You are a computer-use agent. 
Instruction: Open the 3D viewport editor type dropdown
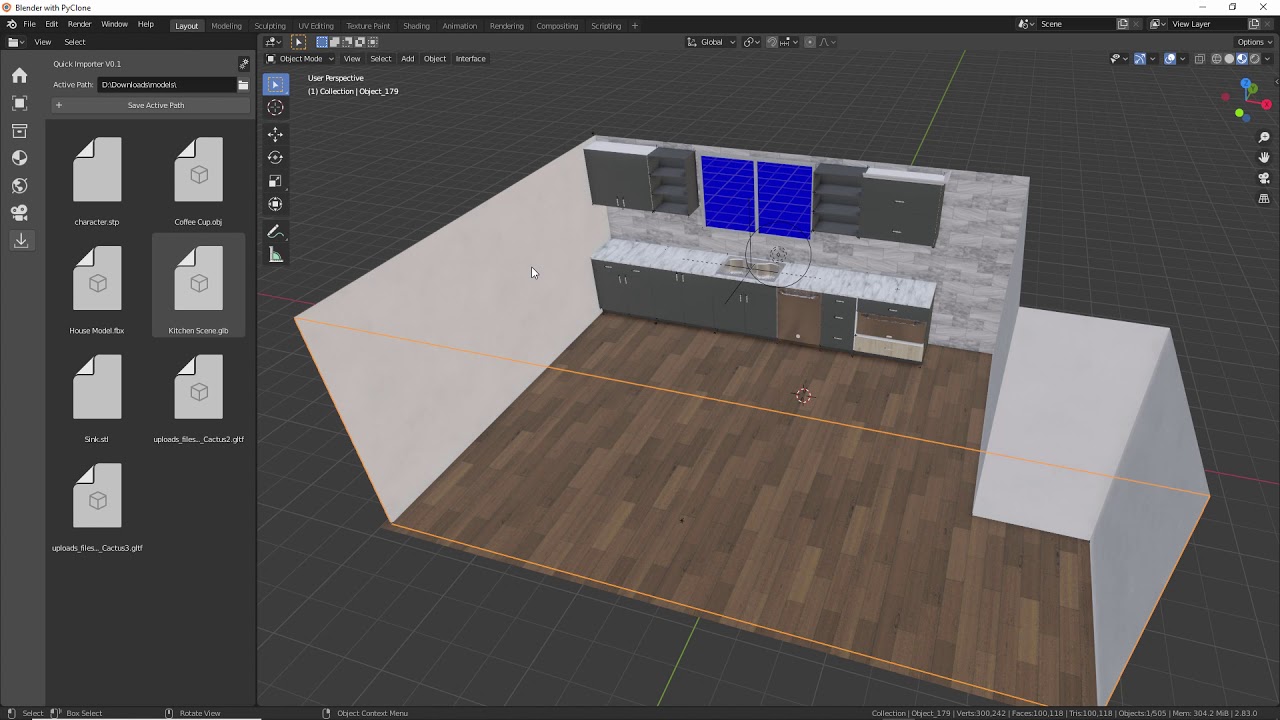(x=273, y=42)
